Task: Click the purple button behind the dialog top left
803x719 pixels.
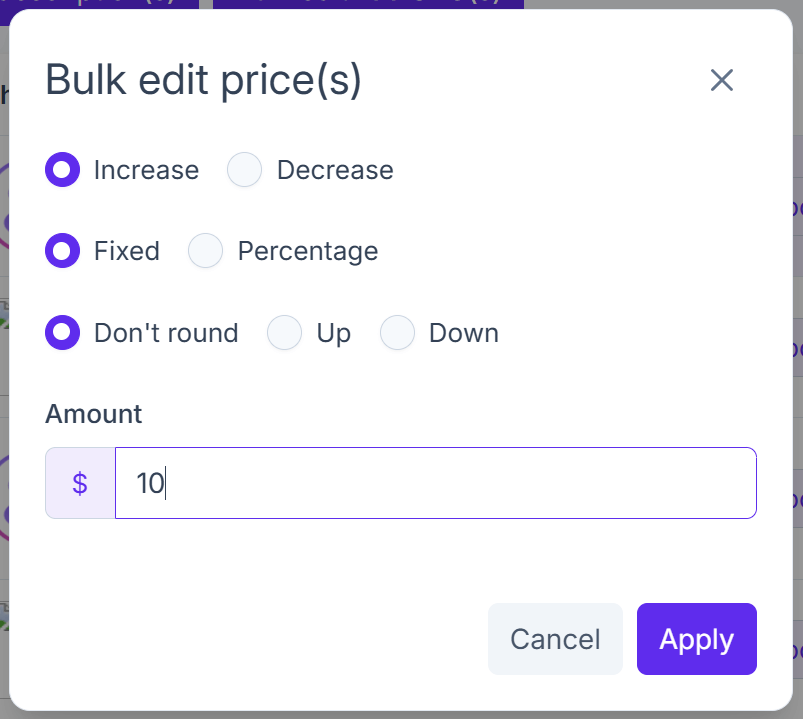Action: pos(100,5)
